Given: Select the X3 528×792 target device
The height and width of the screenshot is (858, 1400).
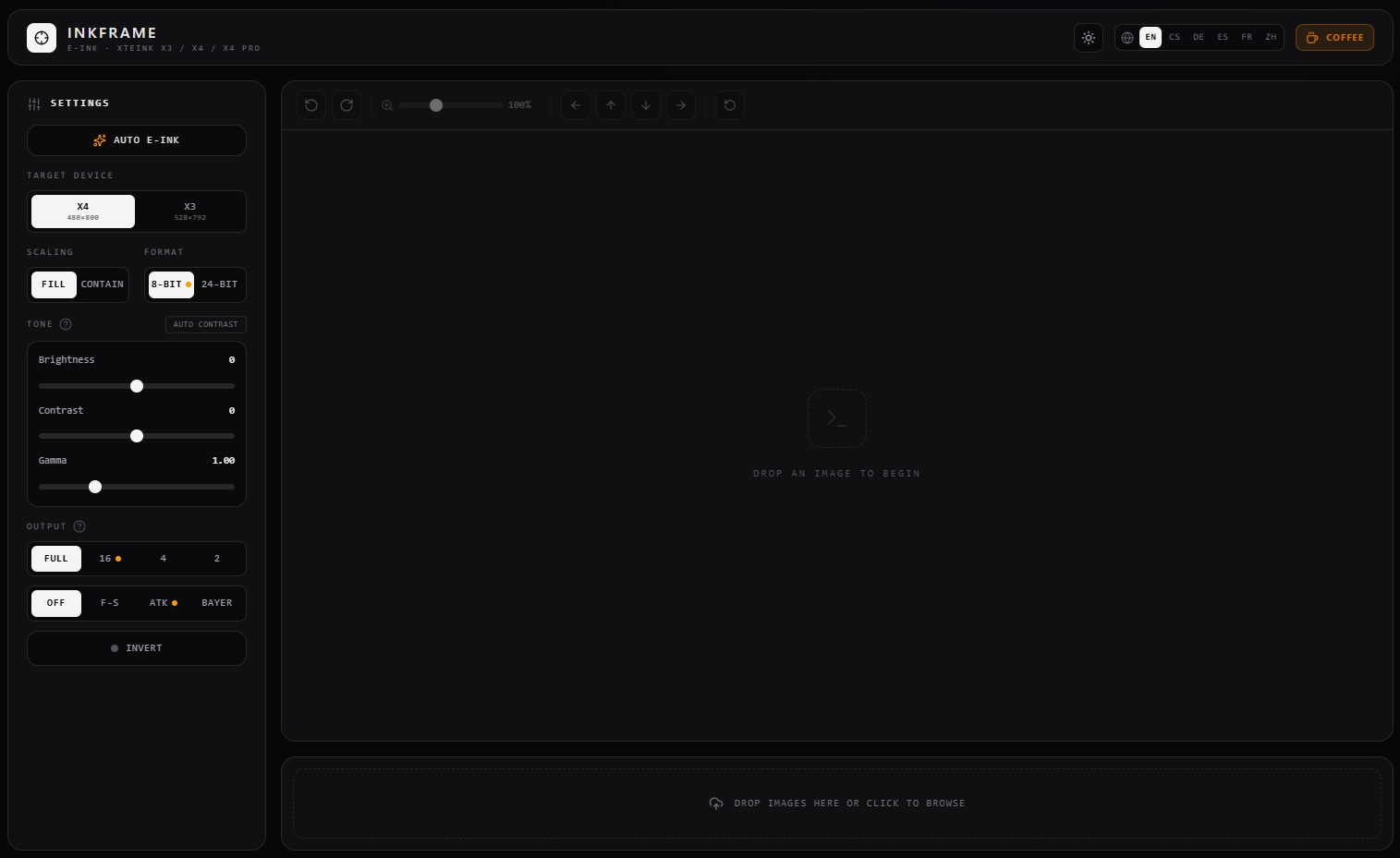Looking at the screenshot, I should coord(190,211).
